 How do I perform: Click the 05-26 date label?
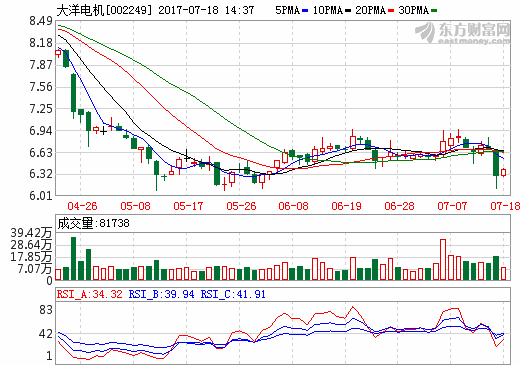(241, 206)
